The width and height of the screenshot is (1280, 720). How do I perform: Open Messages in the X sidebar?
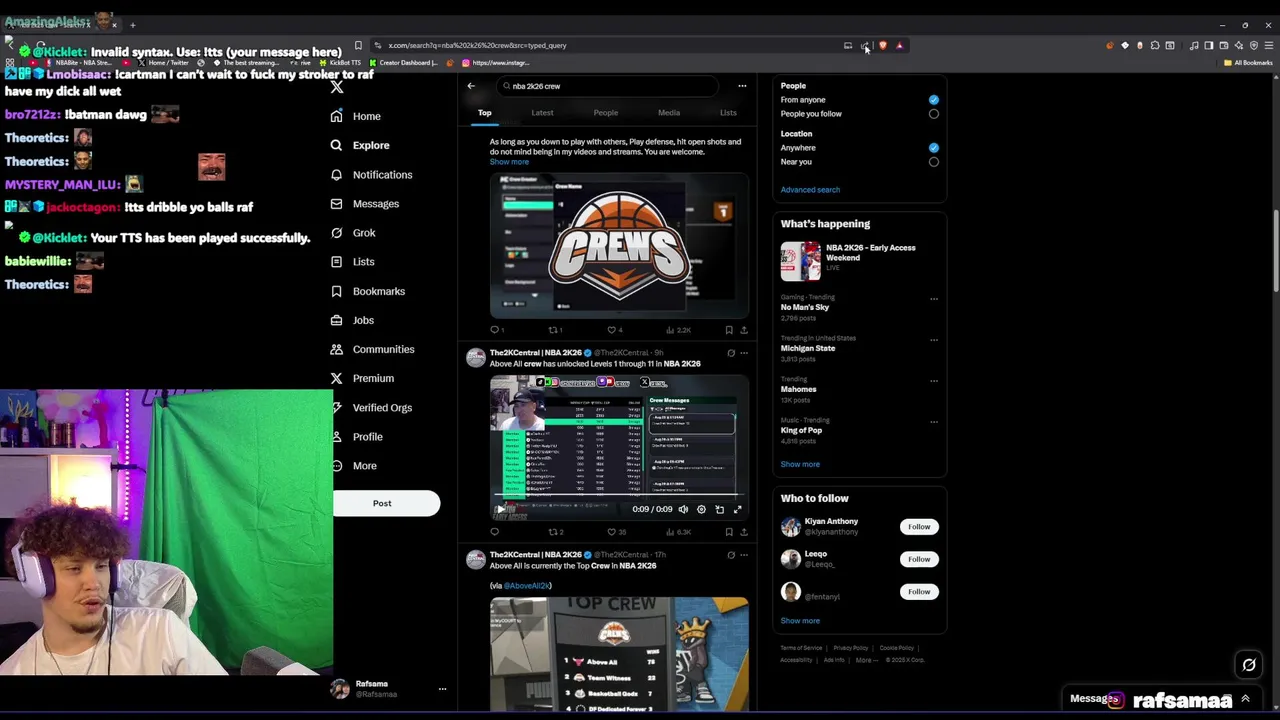click(x=365, y=203)
